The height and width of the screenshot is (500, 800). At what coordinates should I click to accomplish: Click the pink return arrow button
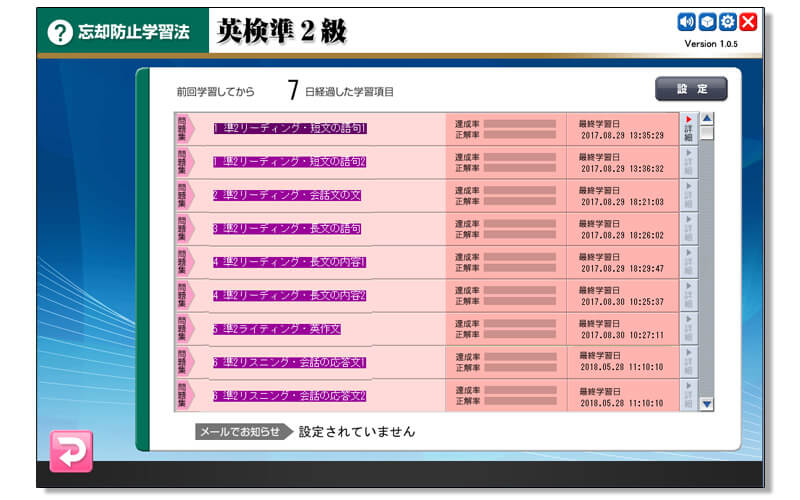click(x=71, y=452)
